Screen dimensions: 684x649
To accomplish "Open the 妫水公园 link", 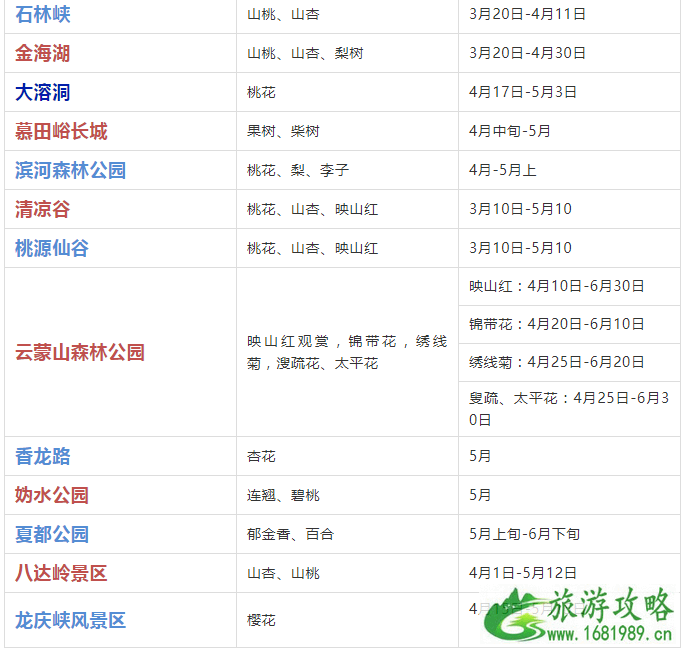I will [52, 495].
